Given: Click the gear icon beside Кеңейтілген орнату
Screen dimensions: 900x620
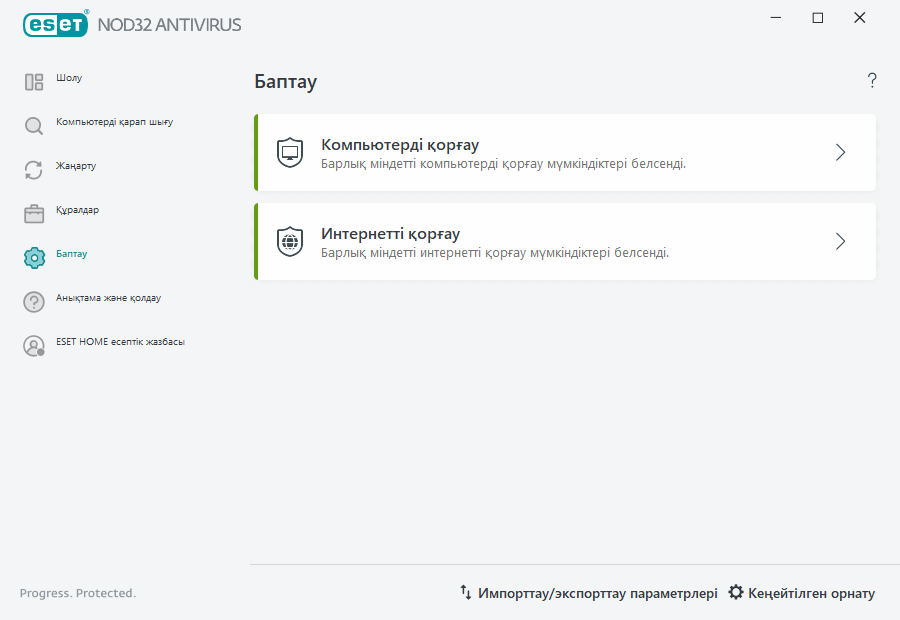Looking at the screenshot, I should point(737,592).
